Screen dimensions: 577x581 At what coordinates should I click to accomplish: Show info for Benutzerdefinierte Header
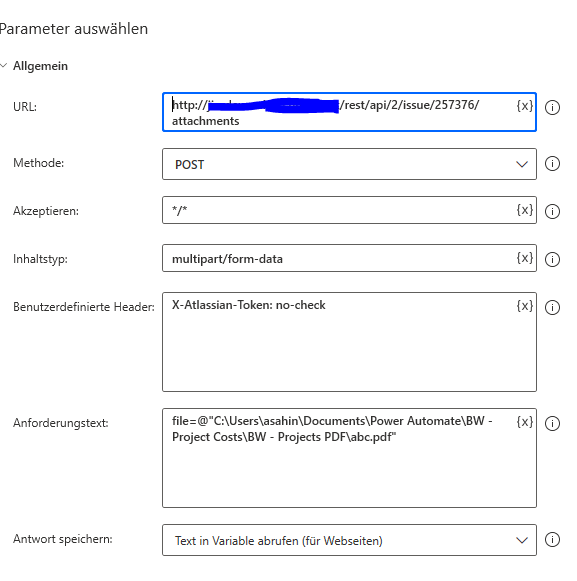click(552, 307)
